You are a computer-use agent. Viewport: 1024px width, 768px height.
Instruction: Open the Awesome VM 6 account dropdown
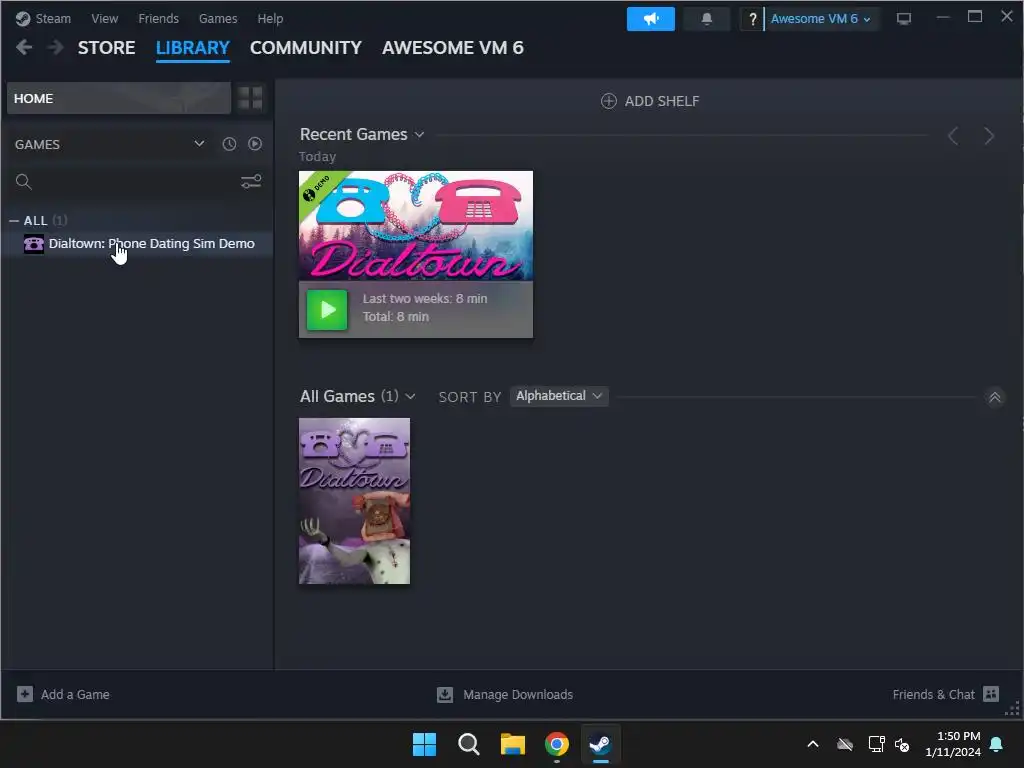pyautogui.click(x=821, y=19)
